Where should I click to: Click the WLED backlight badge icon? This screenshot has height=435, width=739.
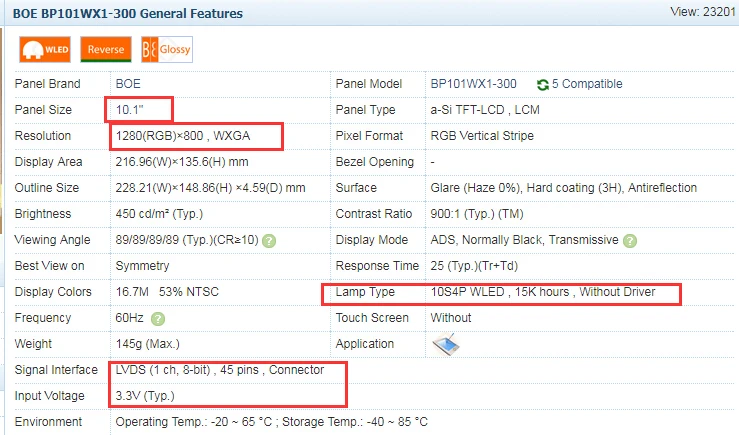45,49
